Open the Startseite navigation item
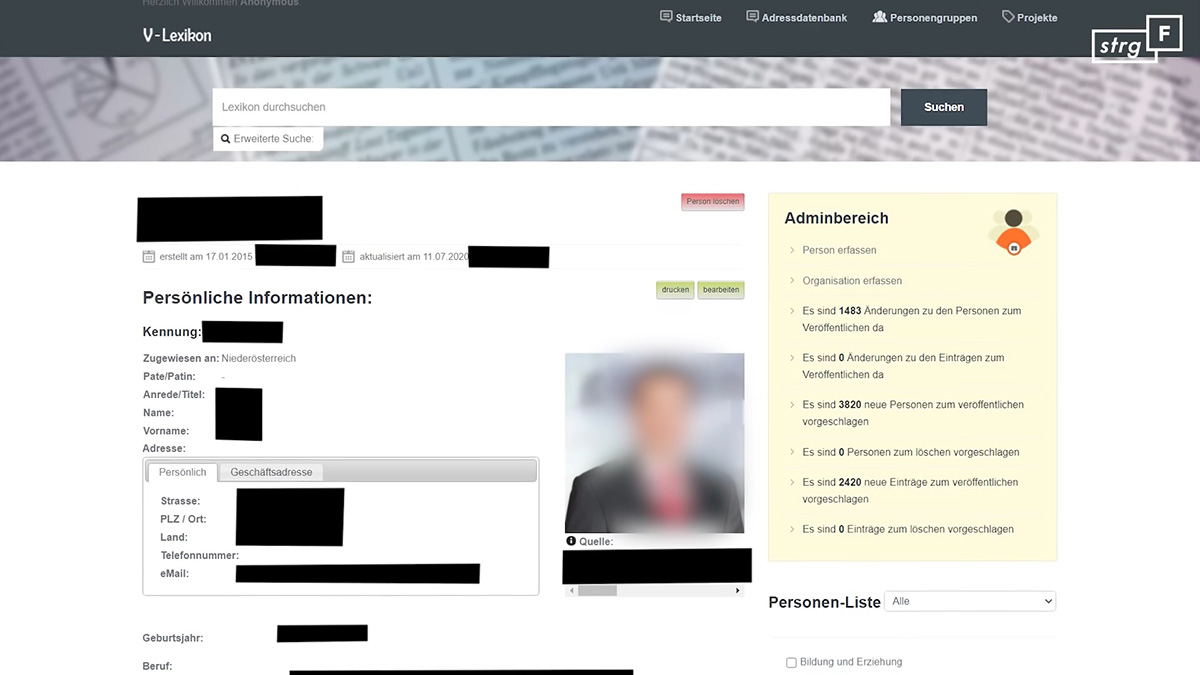 coord(691,17)
